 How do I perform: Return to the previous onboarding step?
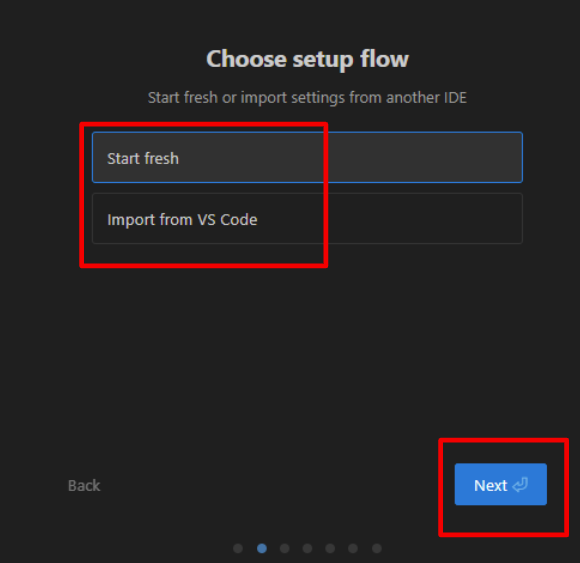coord(84,485)
